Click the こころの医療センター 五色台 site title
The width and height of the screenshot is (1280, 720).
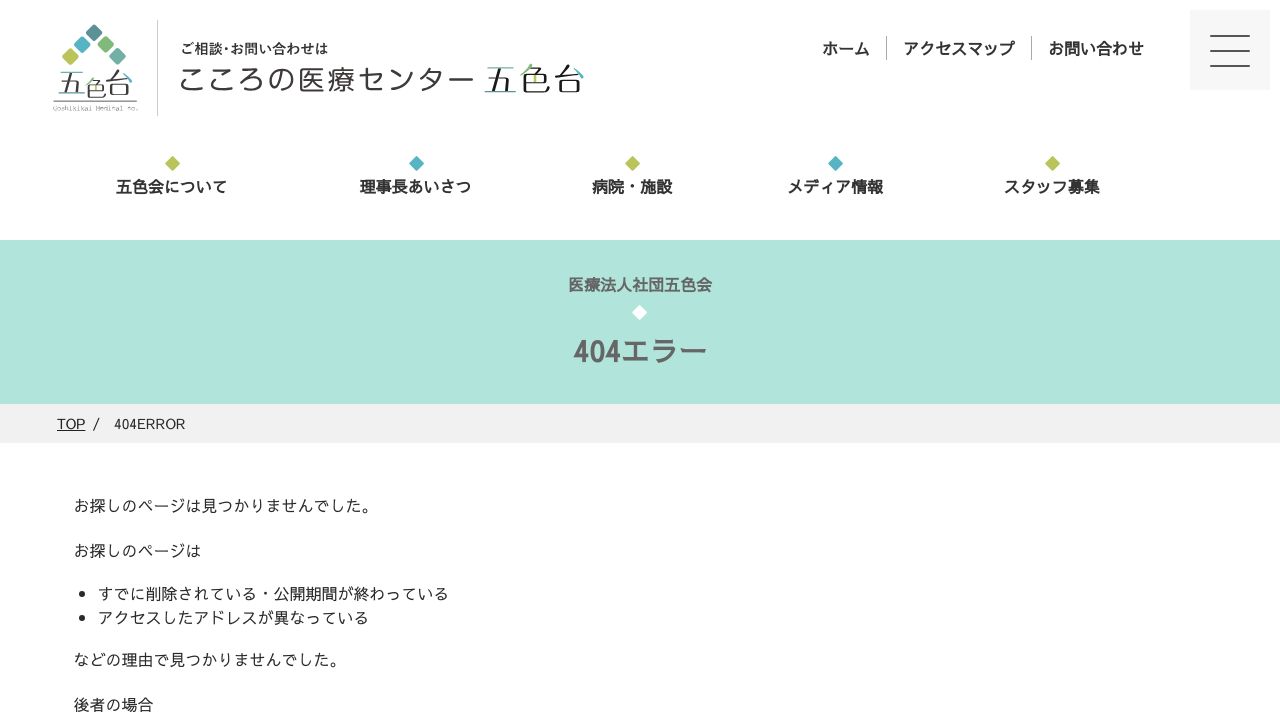click(x=381, y=79)
